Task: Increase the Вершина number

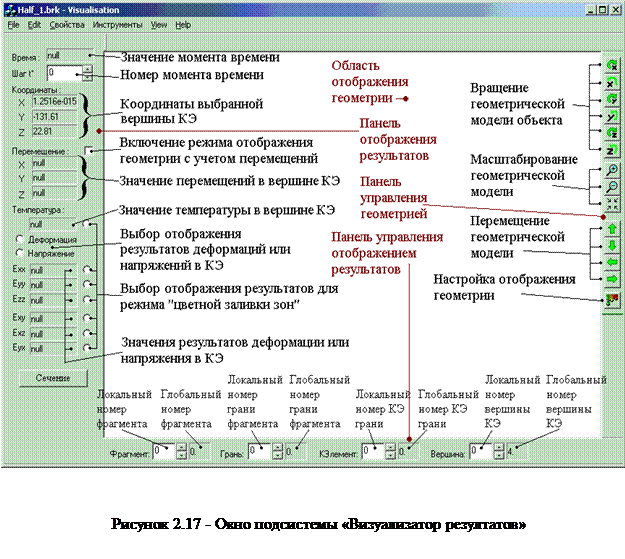Action: [499, 447]
